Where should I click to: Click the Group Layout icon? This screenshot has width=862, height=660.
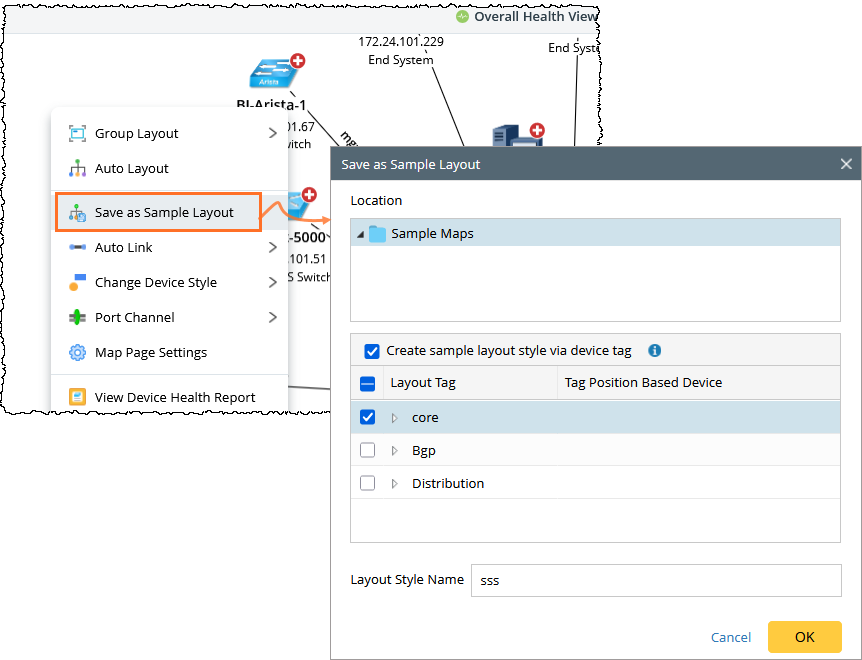pos(77,133)
